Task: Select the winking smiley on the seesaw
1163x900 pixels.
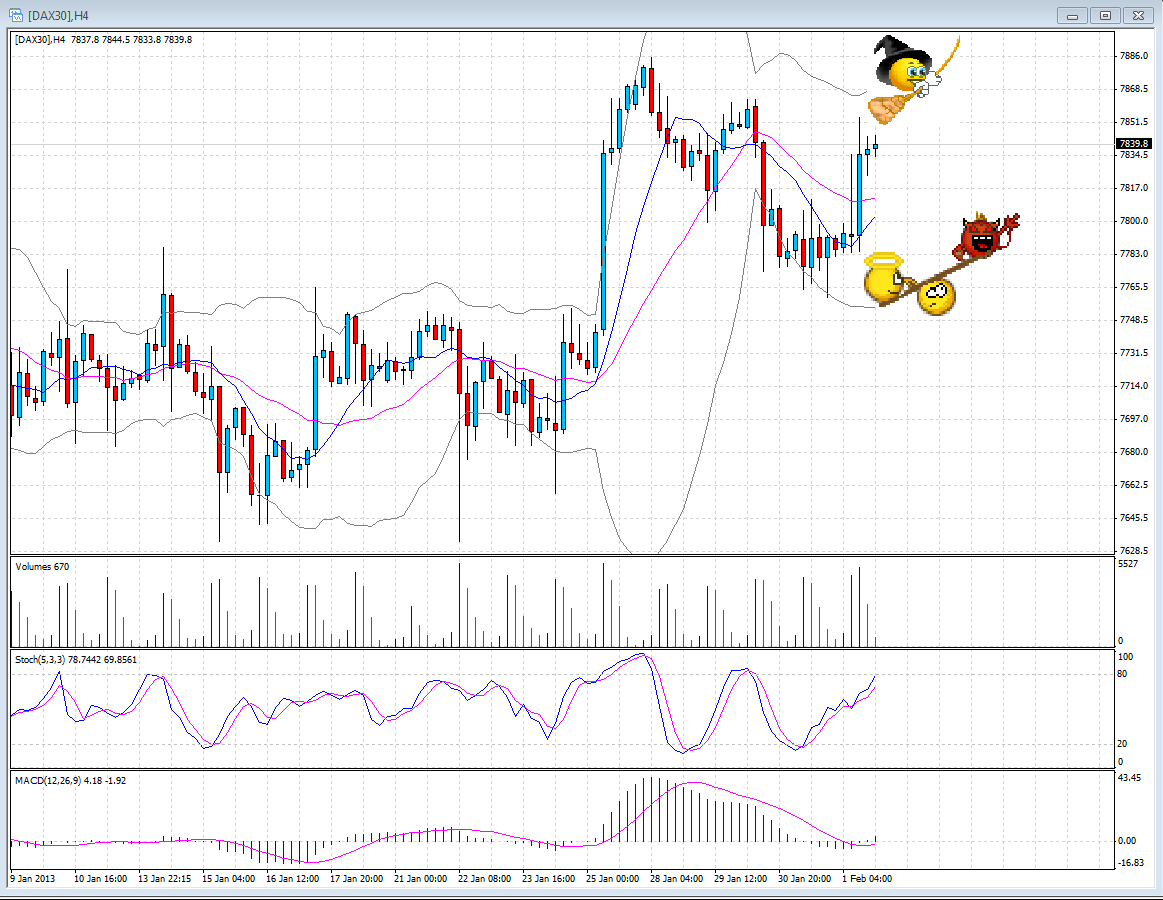Action: [935, 297]
